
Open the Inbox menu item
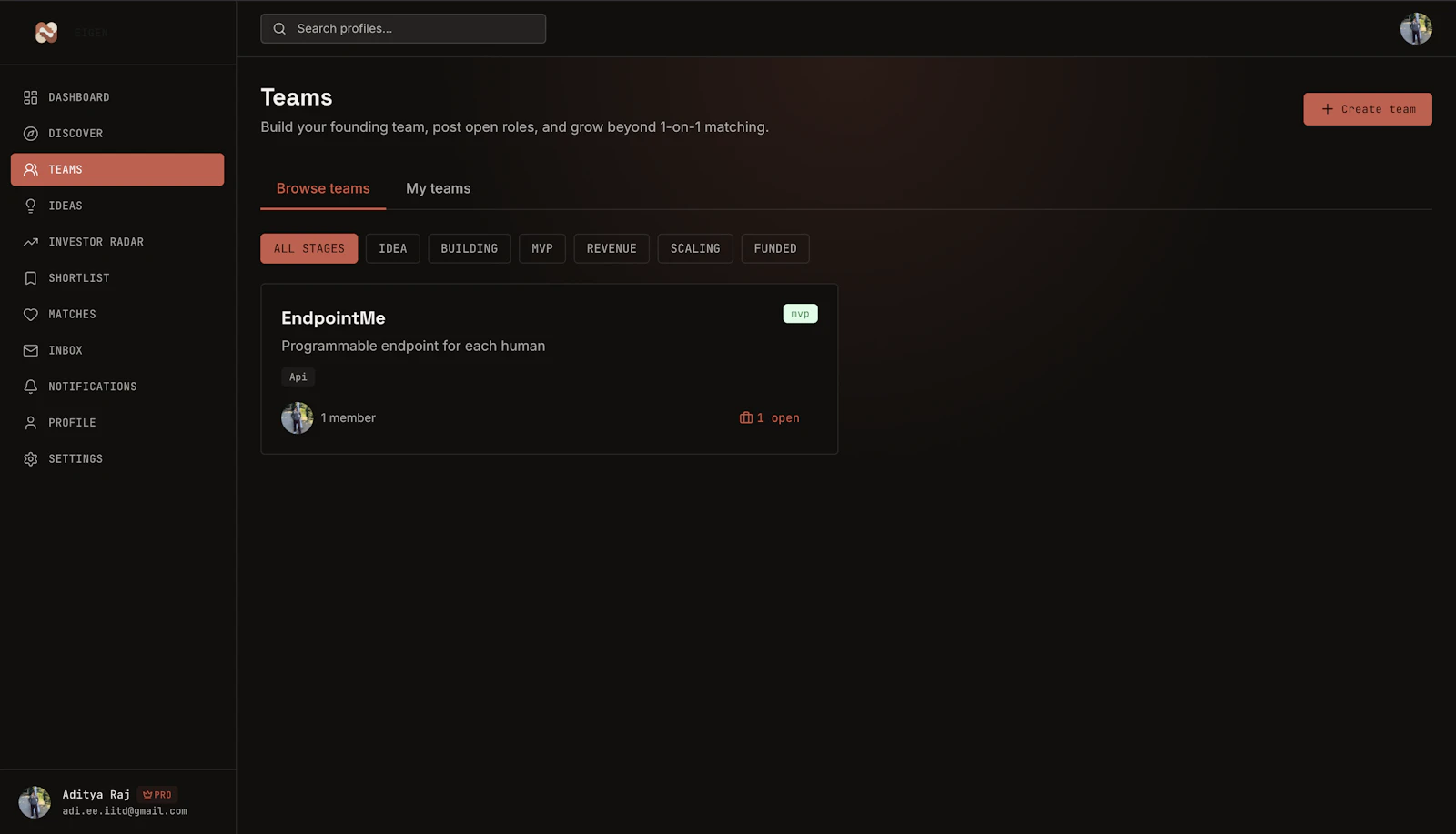tap(117, 350)
